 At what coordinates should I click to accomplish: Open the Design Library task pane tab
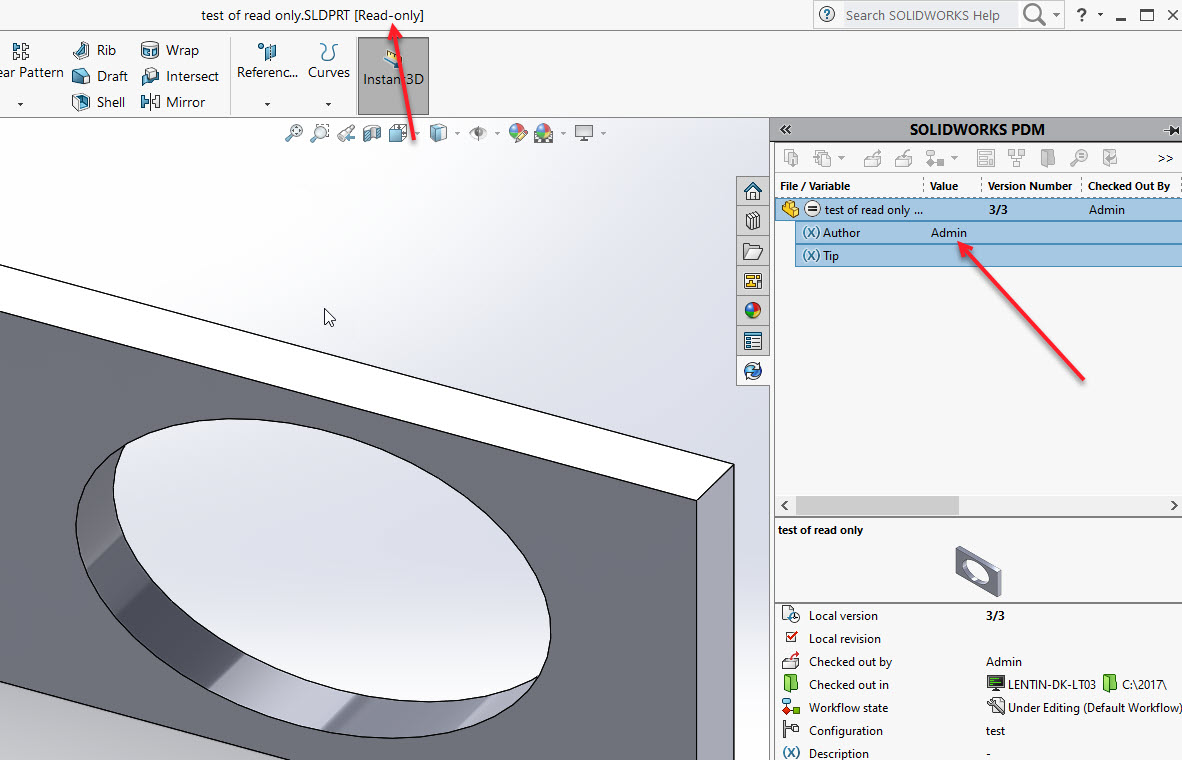point(753,221)
